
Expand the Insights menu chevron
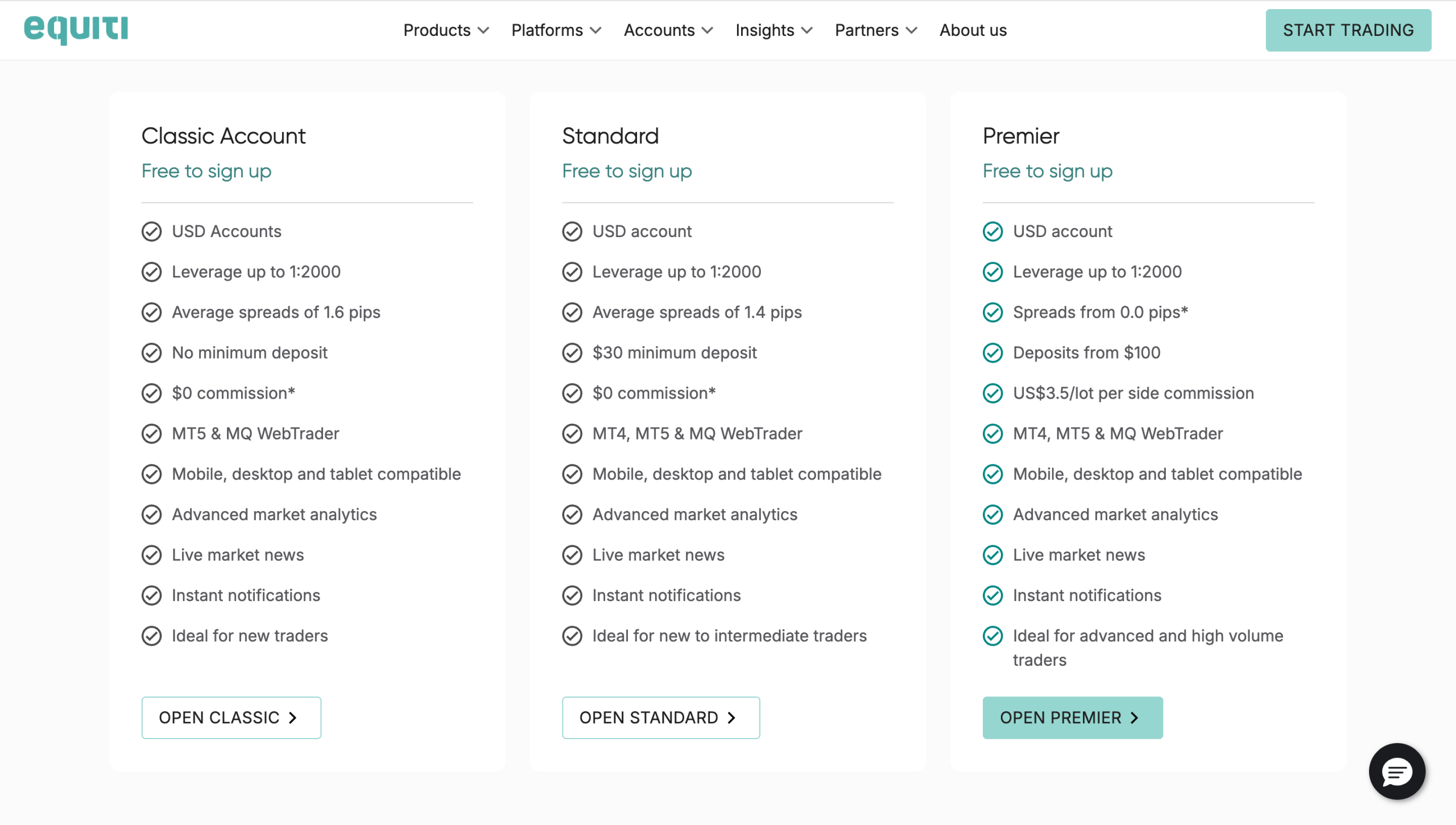tap(807, 30)
